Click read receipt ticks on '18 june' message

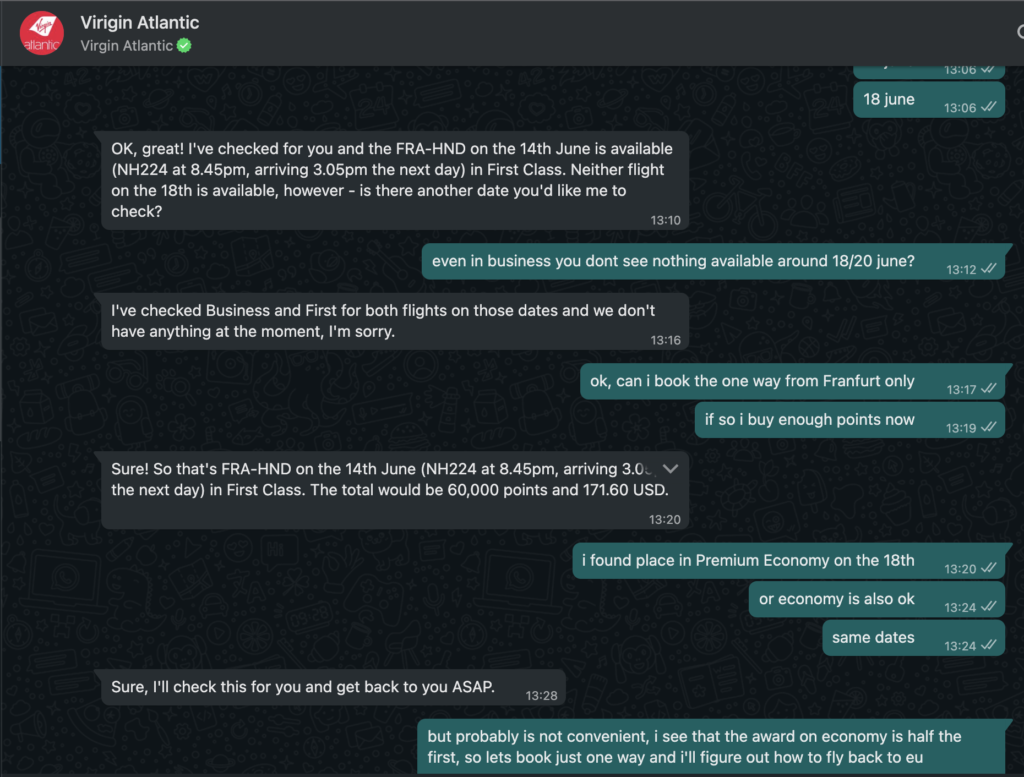989,107
